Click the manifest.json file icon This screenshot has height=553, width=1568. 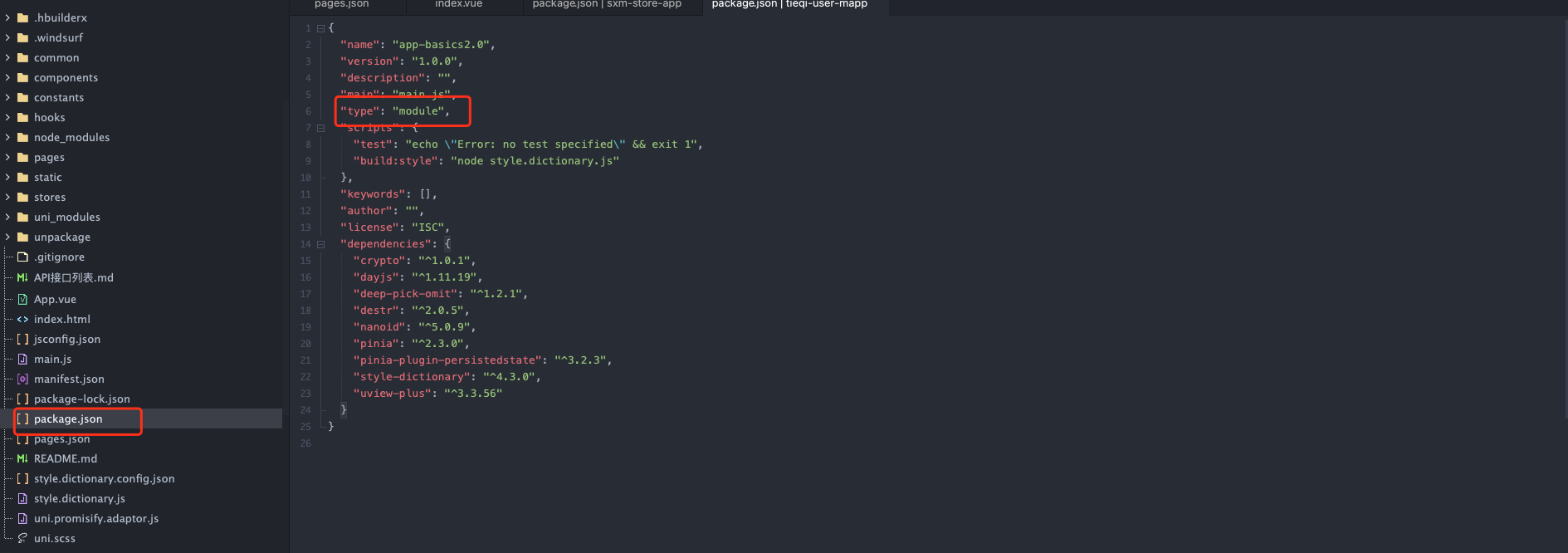click(x=23, y=379)
